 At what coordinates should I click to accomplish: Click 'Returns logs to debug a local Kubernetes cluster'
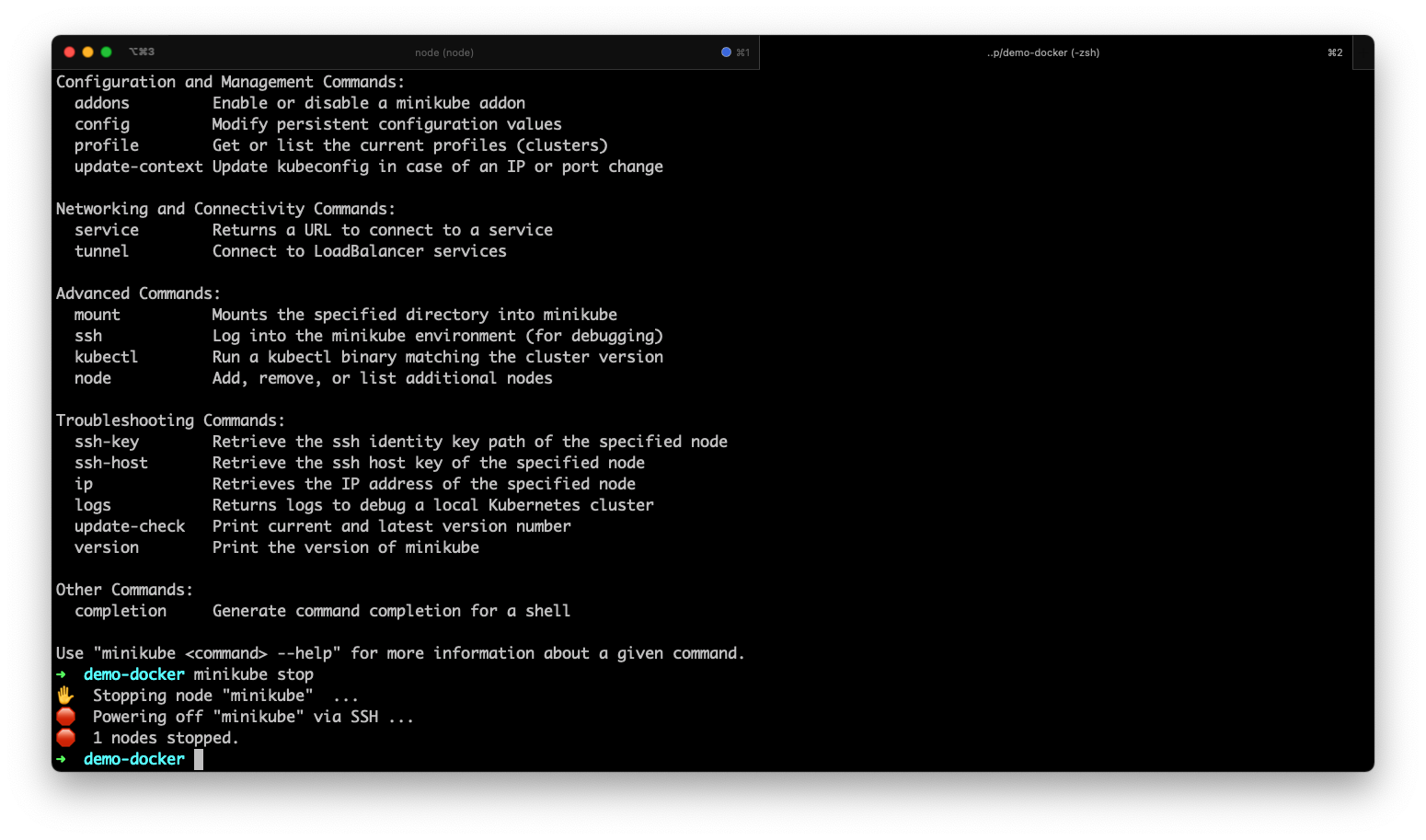tap(433, 505)
